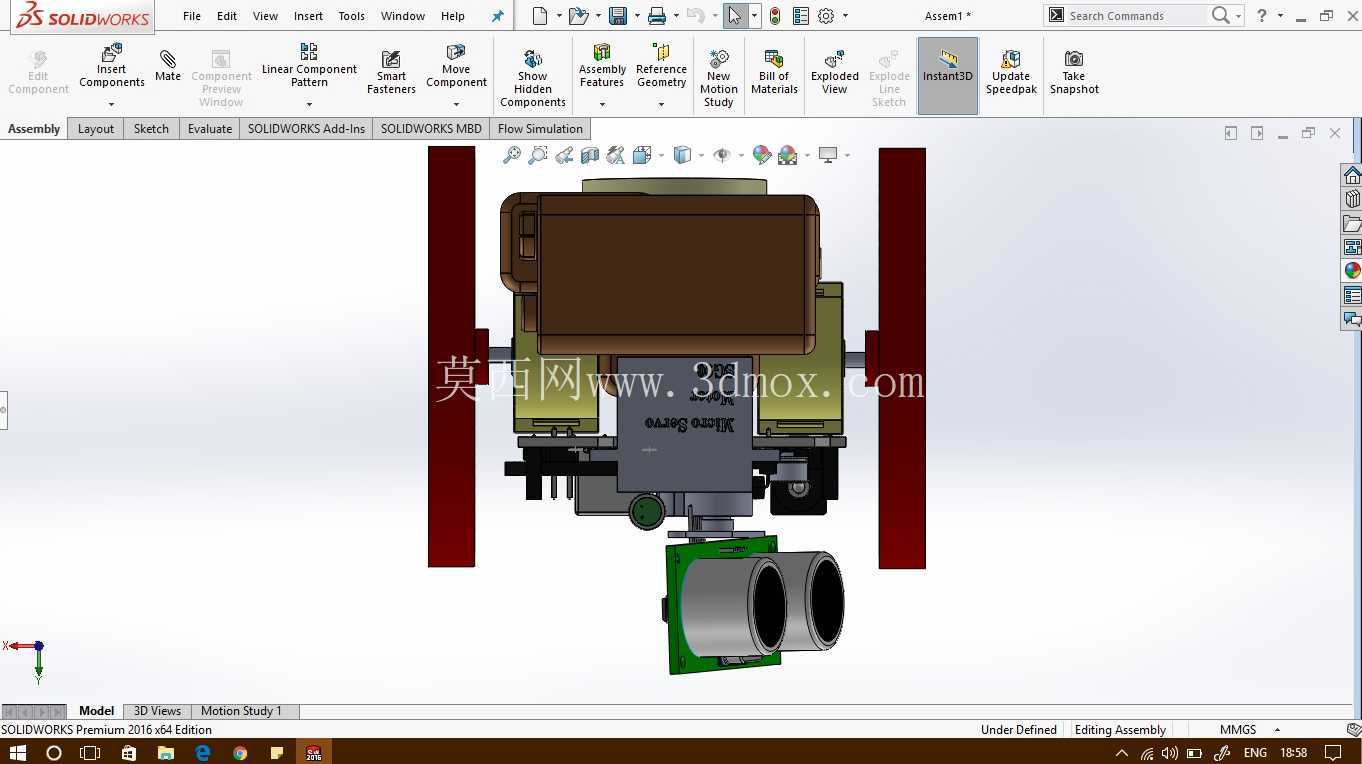Select the Mate tool
This screenshot has width=1362, height=764.
(168, 66)
